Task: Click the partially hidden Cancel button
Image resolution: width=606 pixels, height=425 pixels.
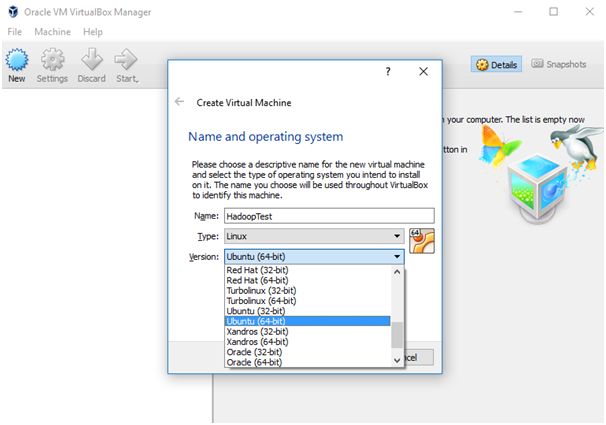Action: coord(419,357)
